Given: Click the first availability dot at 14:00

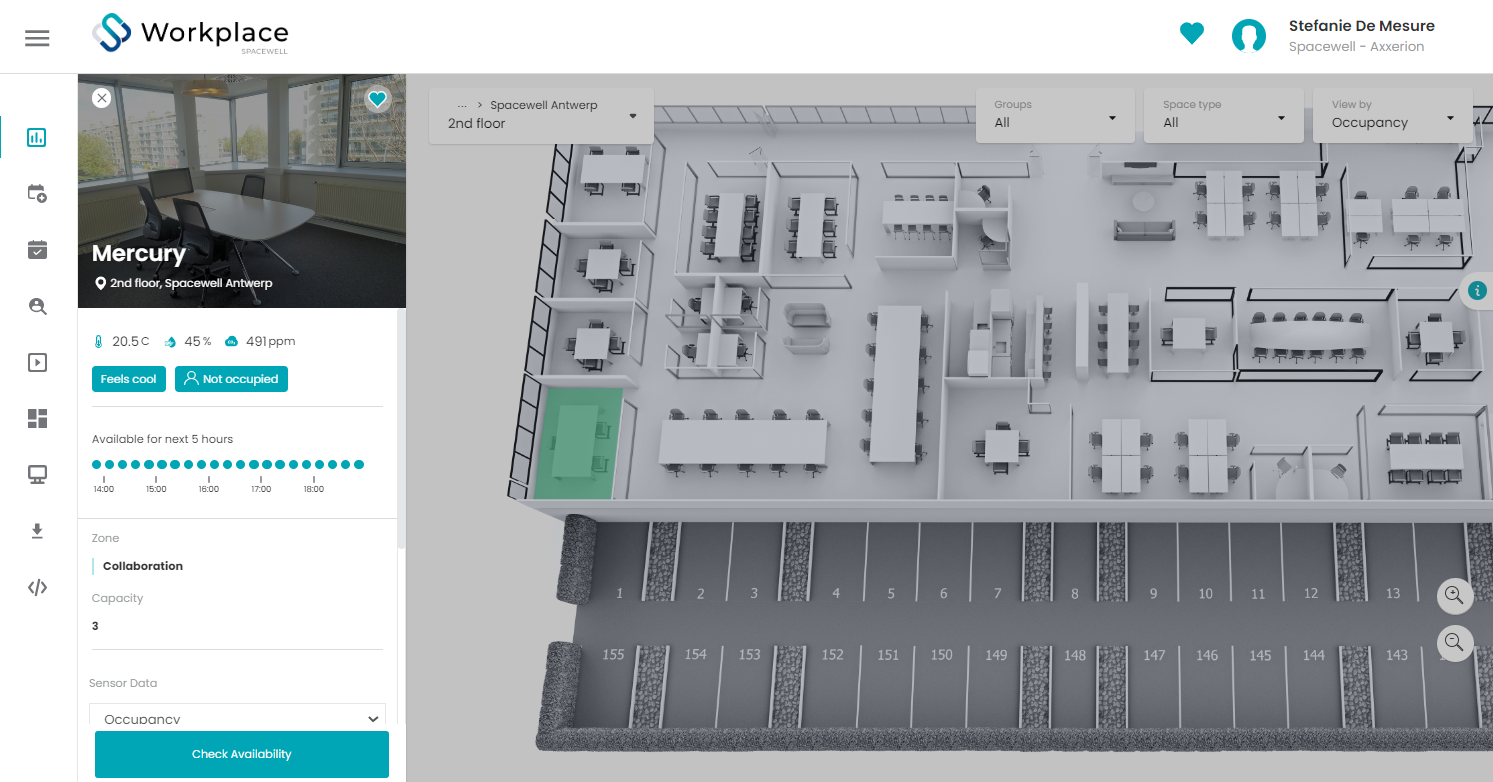Looking at the screenshot, I should click(97, 464).
